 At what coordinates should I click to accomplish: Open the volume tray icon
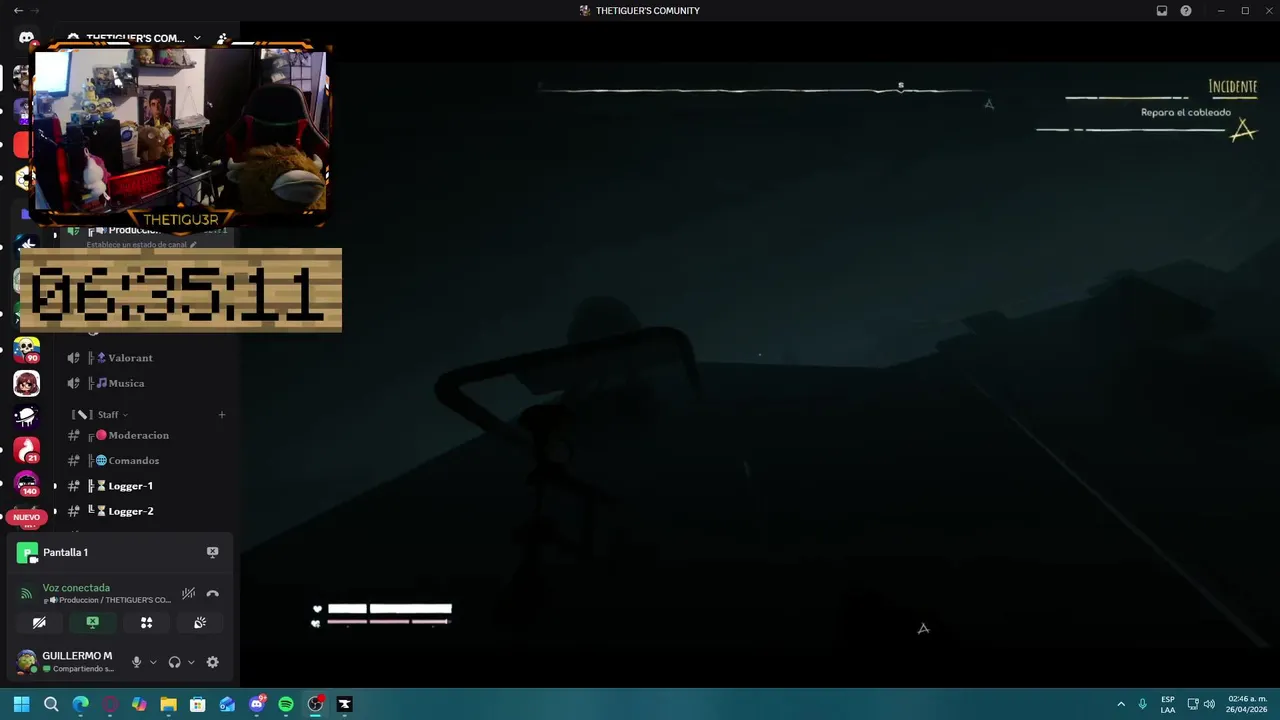tap(1209, 704)
